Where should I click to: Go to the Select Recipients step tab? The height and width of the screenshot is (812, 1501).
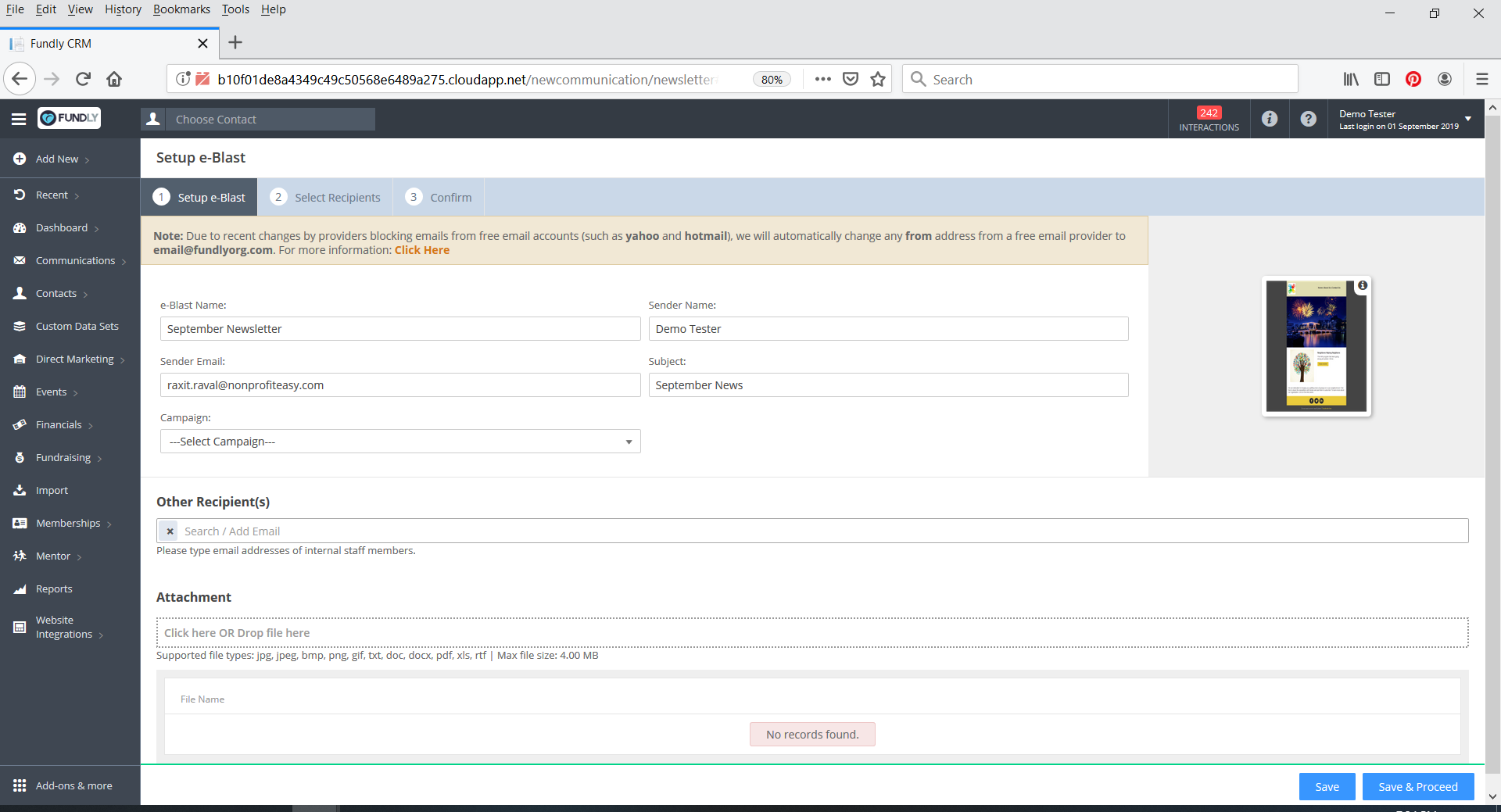coord(326,198)
